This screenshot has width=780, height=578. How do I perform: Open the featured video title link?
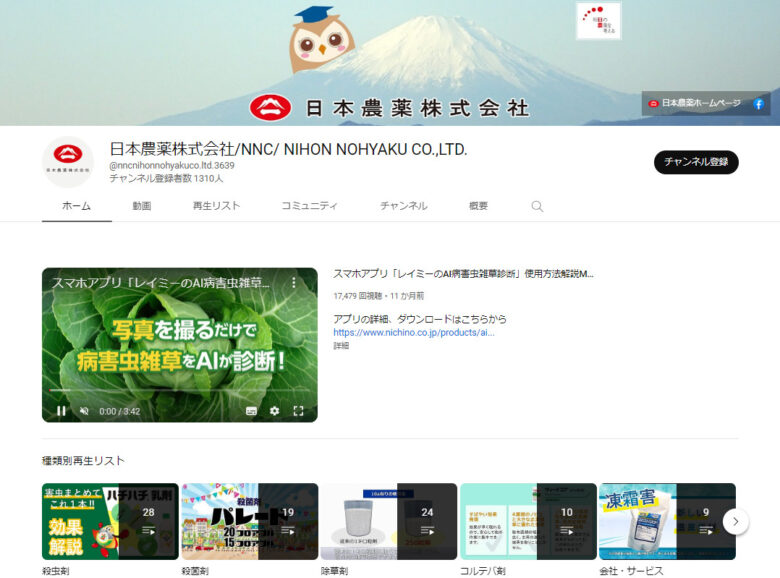(x=463, y=274)
